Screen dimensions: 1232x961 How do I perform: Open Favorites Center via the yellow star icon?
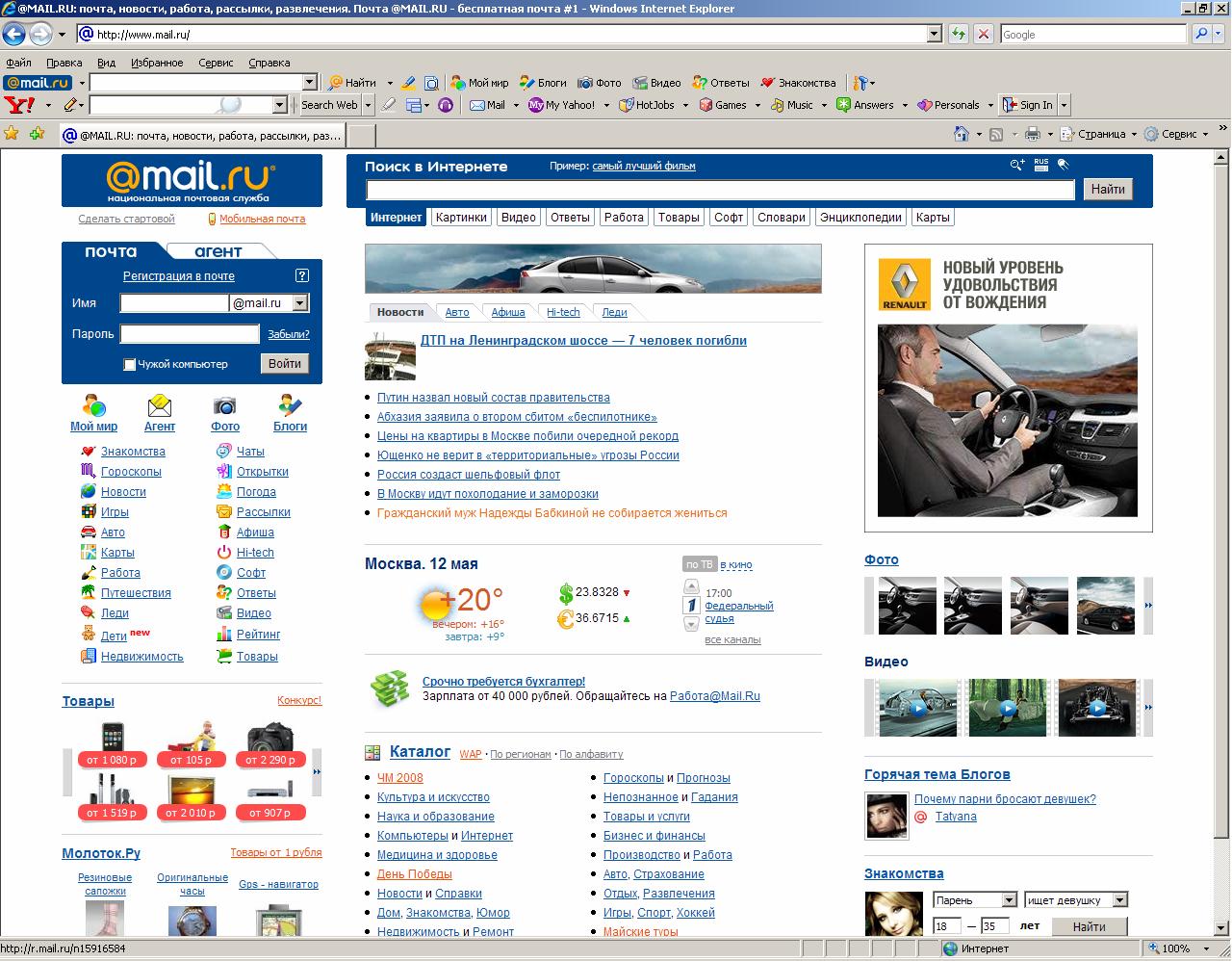(x=12, y=134)
